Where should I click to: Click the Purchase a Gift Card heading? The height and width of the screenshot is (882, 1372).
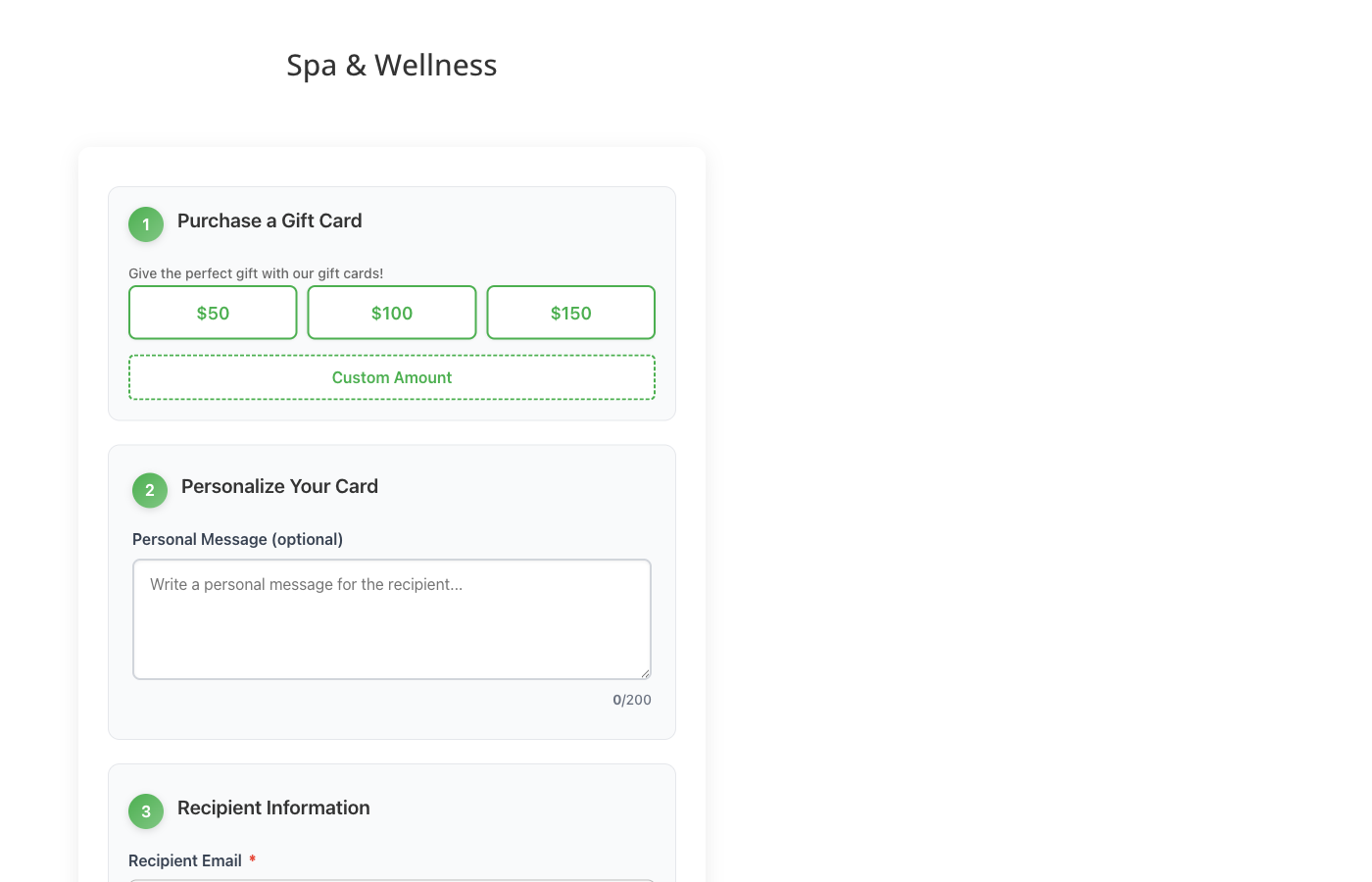tap(269, 220)
